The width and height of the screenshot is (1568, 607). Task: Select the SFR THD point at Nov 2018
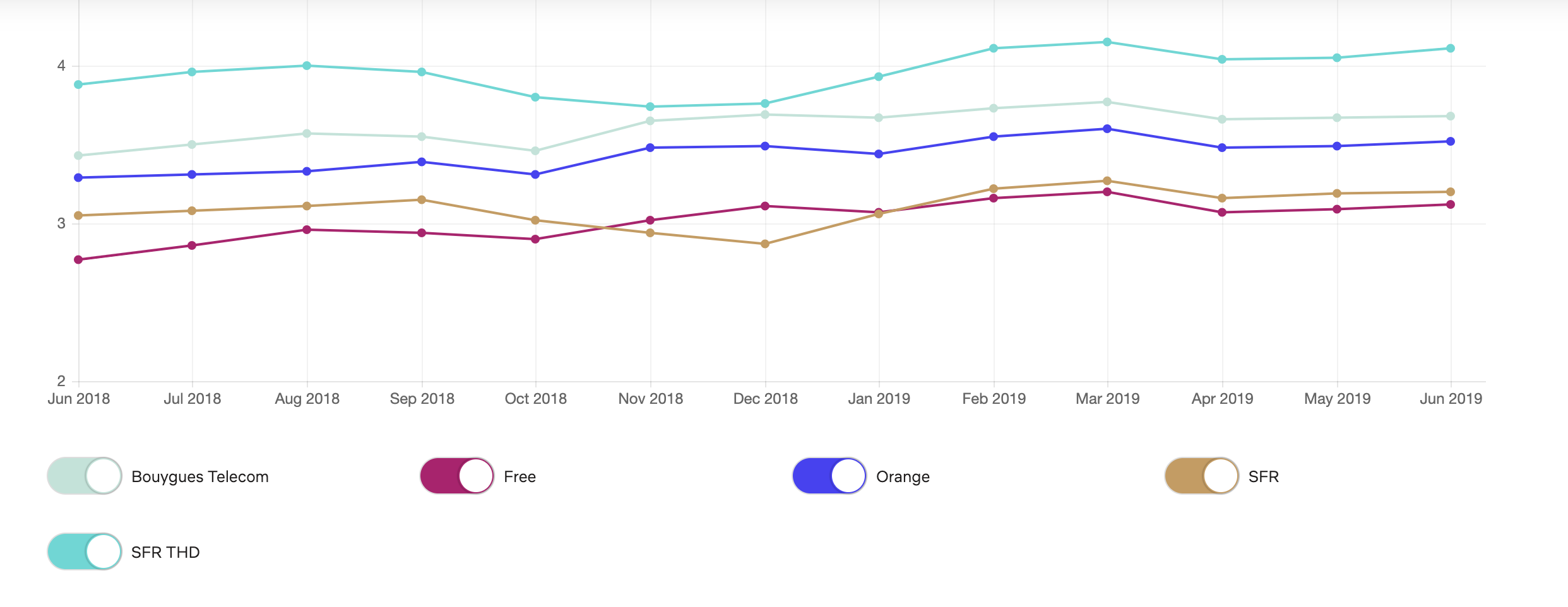click(650, 107)
